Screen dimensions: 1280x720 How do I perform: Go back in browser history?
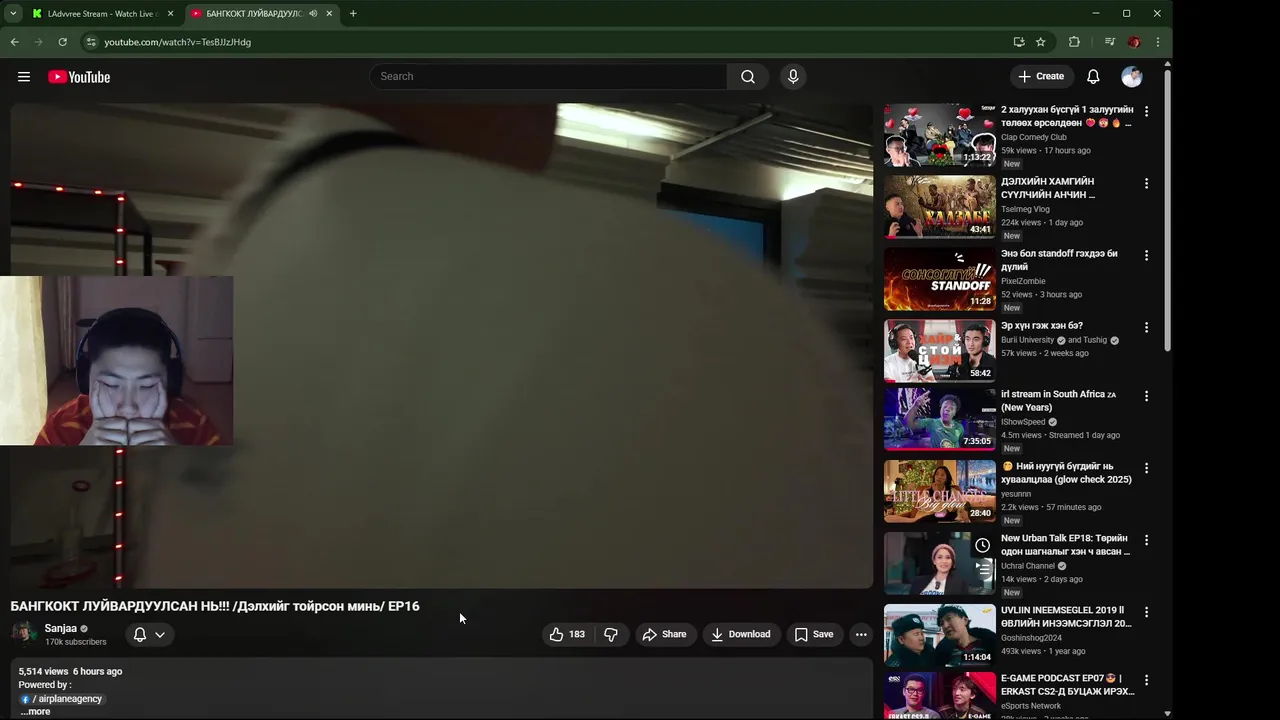[x=14, y=42]
